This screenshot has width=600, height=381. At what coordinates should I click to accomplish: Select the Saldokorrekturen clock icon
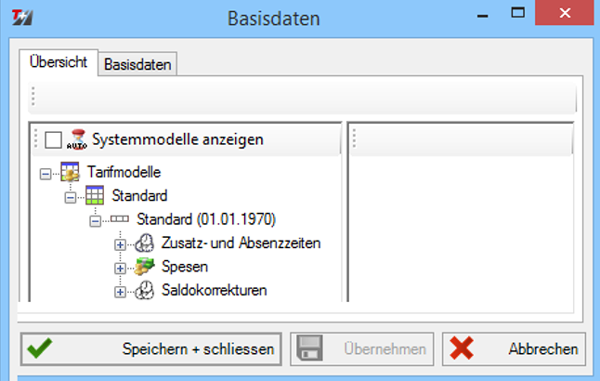pos(145,290)
